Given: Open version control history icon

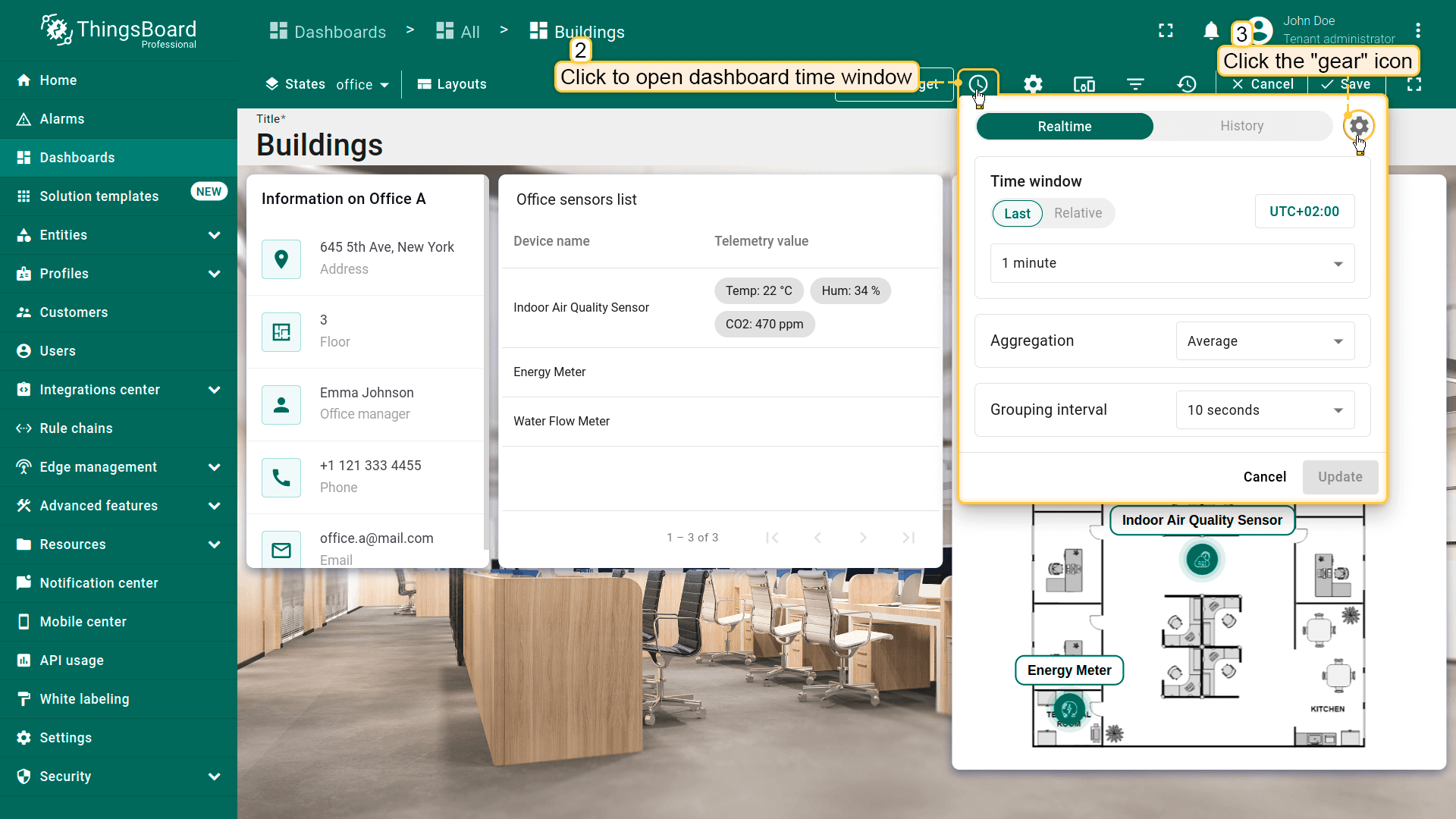Looking at the screenshot, I should tap(1187, 84).
